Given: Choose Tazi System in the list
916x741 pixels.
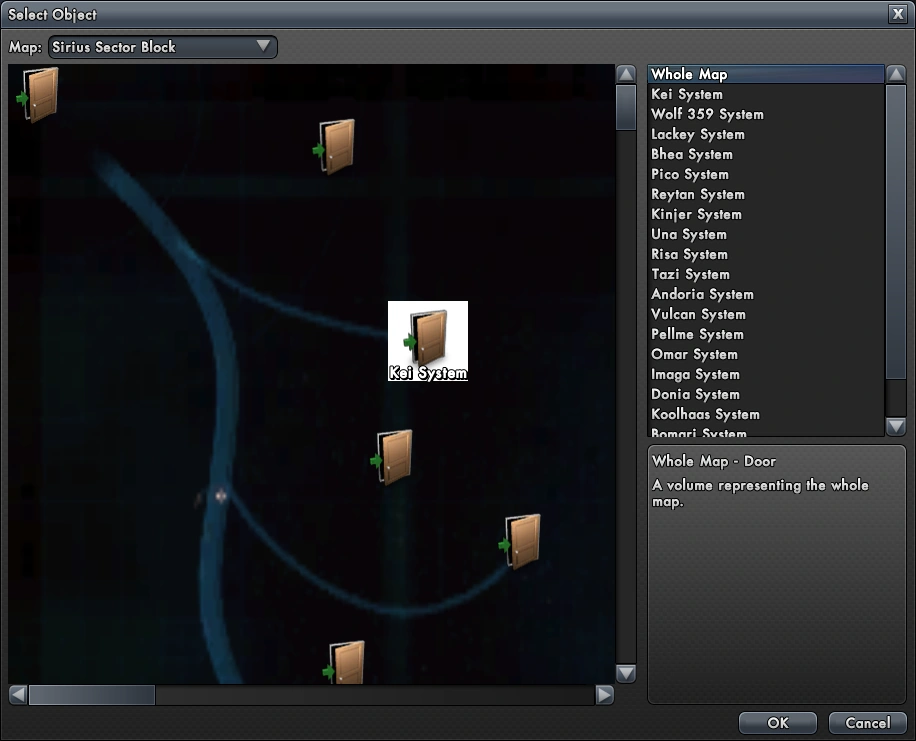Looking at the screenshot, I should click(x=766, y=274).
